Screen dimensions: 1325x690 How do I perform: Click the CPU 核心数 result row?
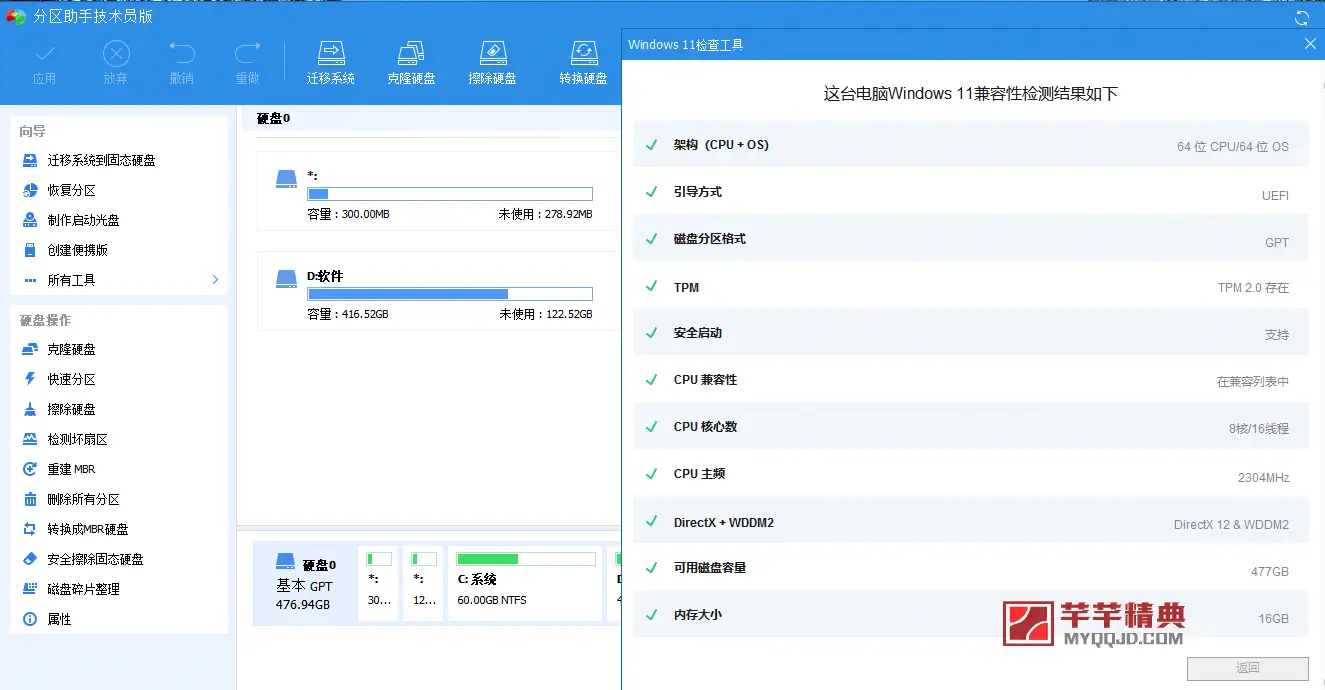[x=971, y=427]
